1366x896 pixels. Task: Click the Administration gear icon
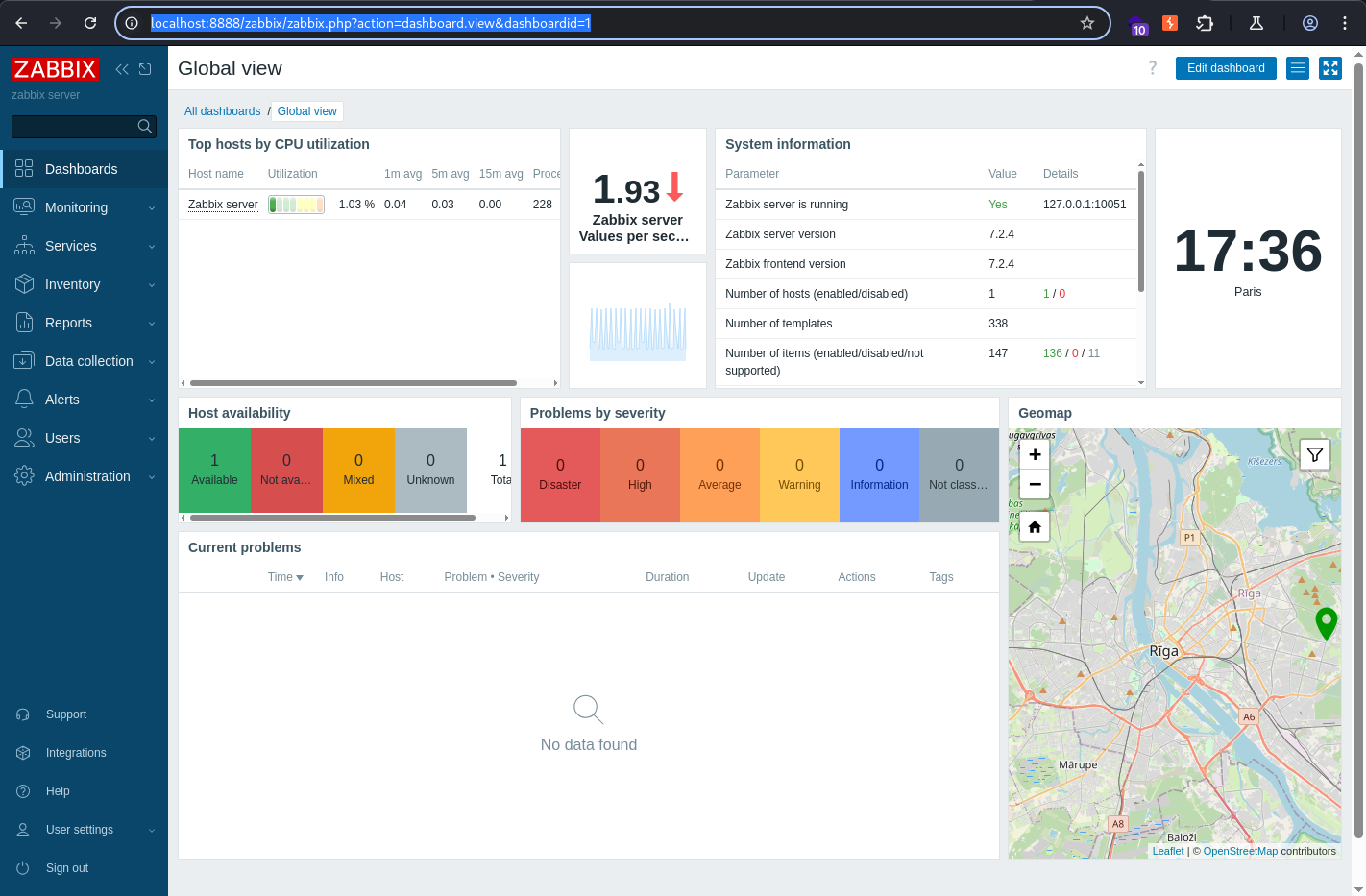coord(24,476)
